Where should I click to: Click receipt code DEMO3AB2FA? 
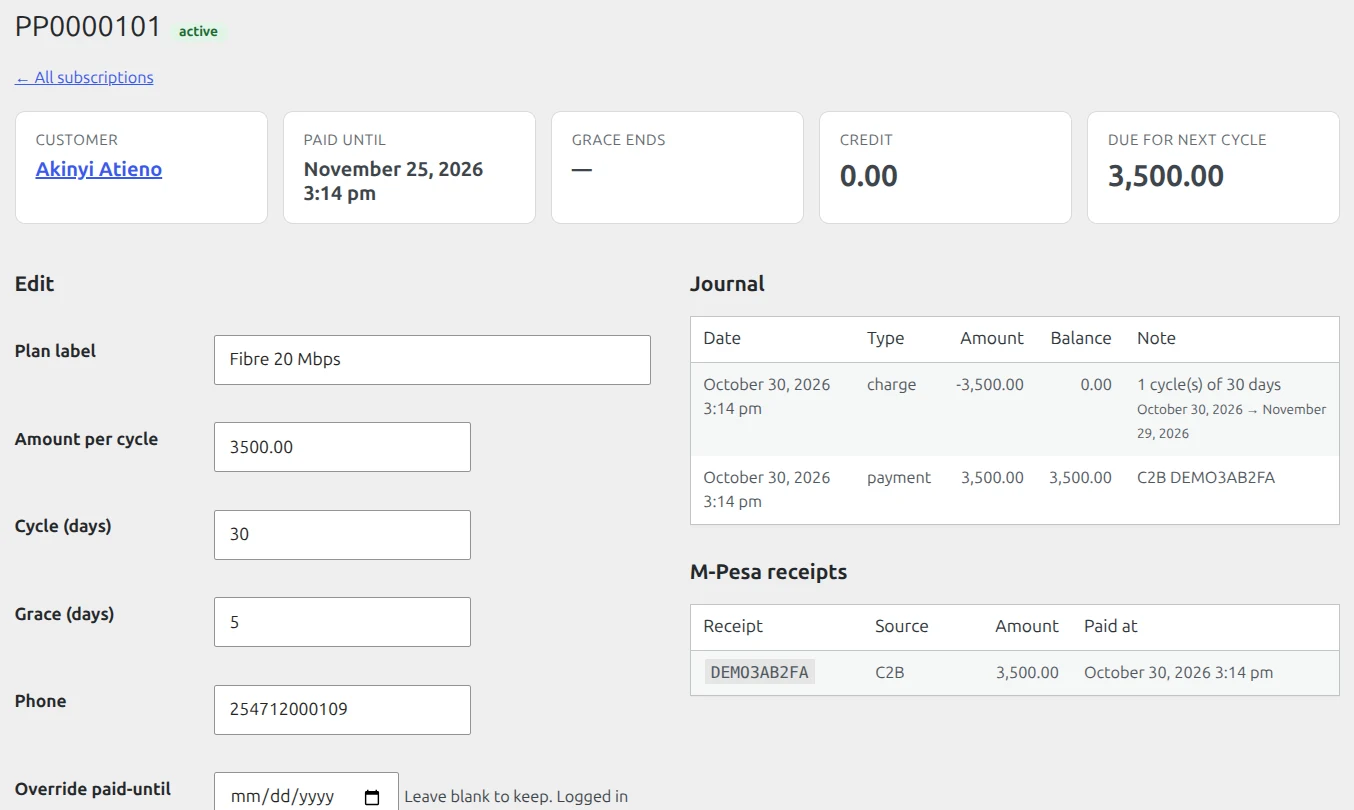(x=759, y=672)
